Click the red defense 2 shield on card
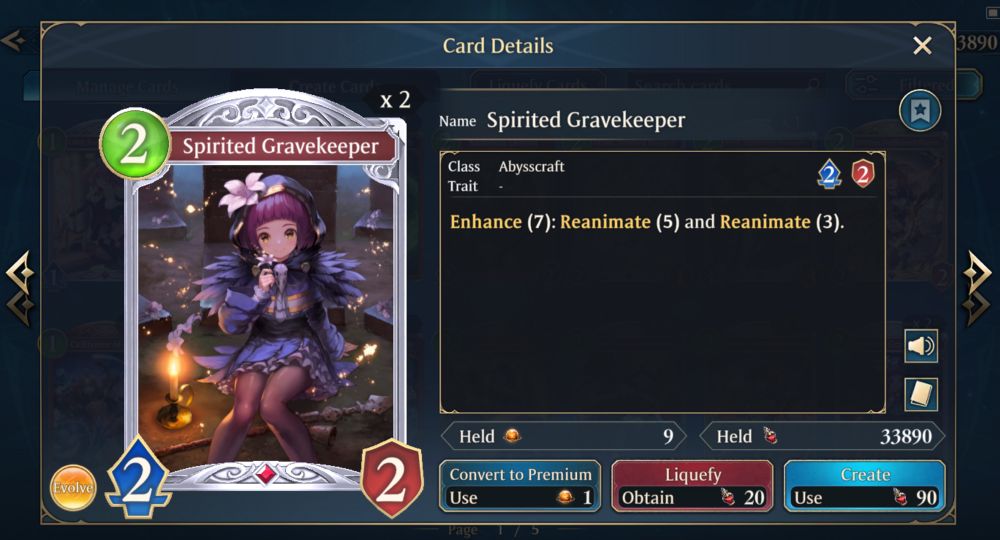 pyautogui.click(x=391, y=478)
